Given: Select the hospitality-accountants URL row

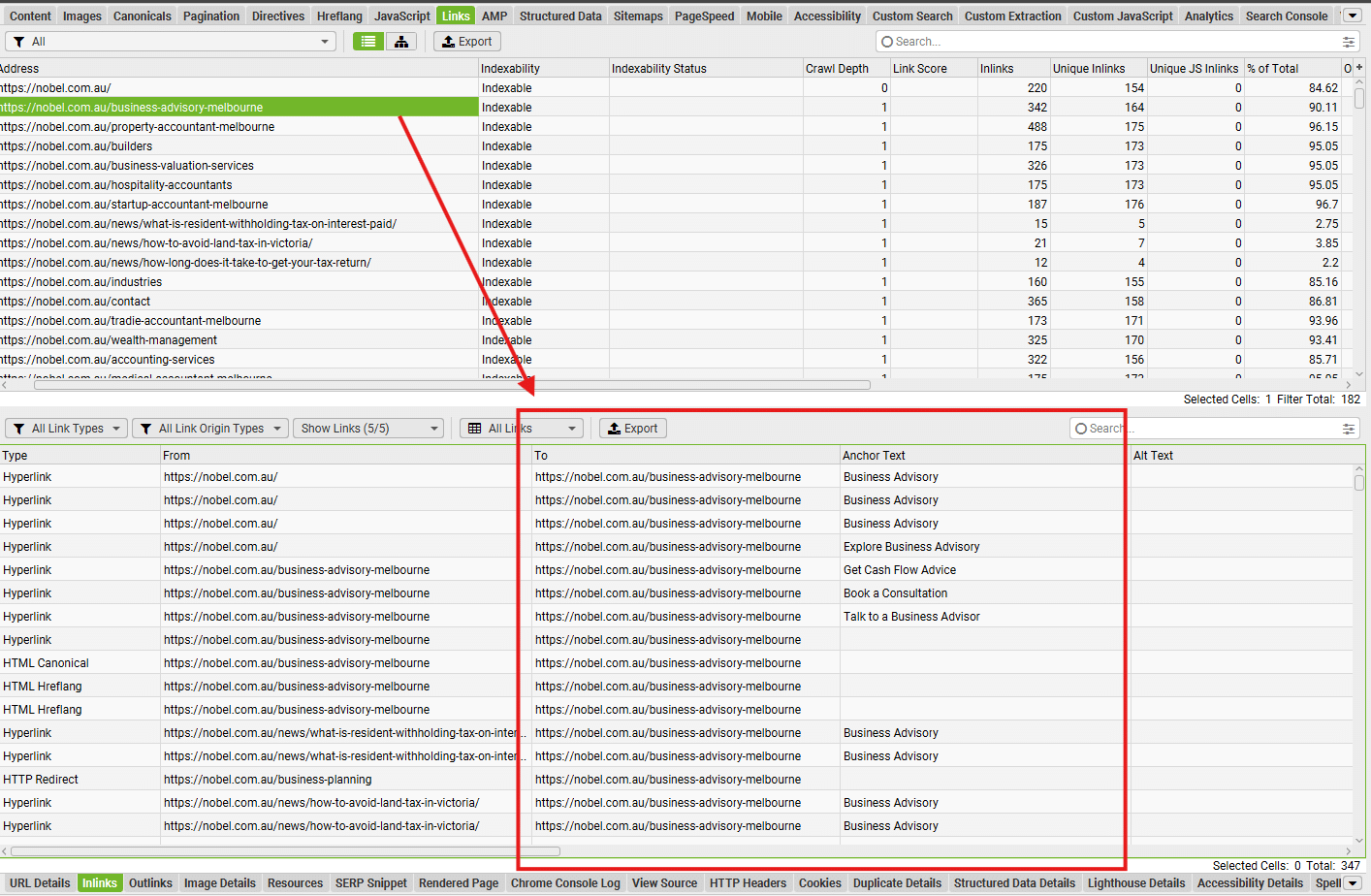Looking at the screenshot, I should pos(239,185).
